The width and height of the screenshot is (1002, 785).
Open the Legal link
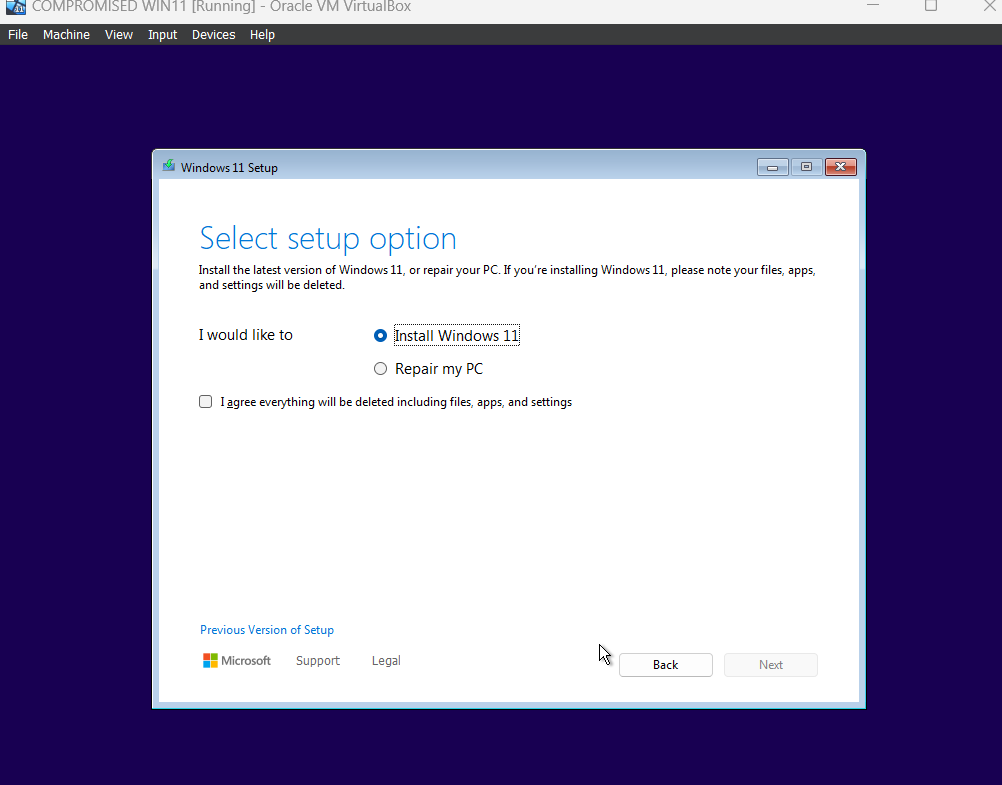coord(386,660)
